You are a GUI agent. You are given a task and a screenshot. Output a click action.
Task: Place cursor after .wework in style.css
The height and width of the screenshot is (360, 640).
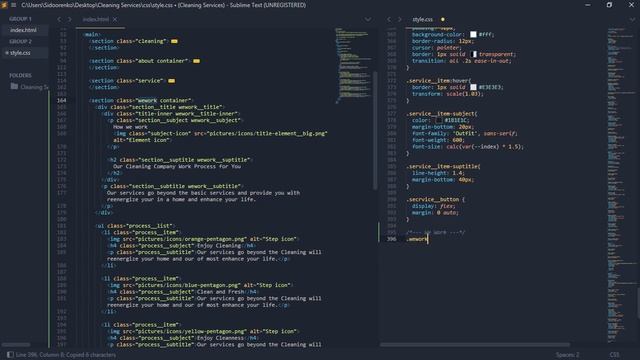[427, 239]
